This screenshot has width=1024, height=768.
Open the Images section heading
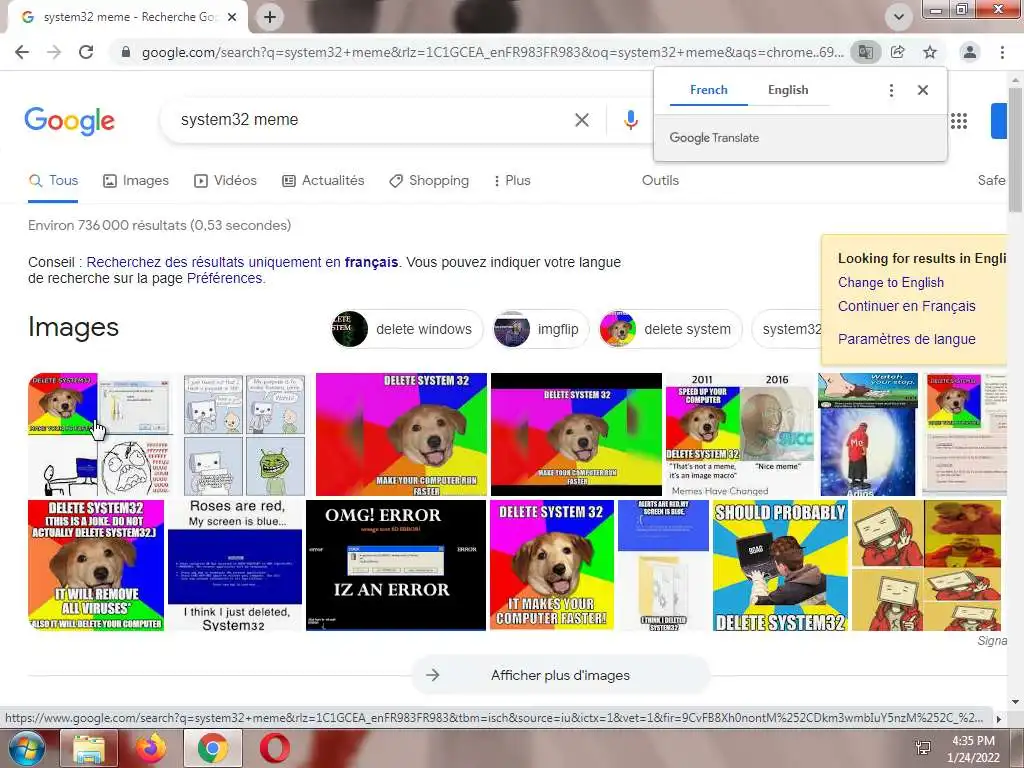(x=73, y=327)
